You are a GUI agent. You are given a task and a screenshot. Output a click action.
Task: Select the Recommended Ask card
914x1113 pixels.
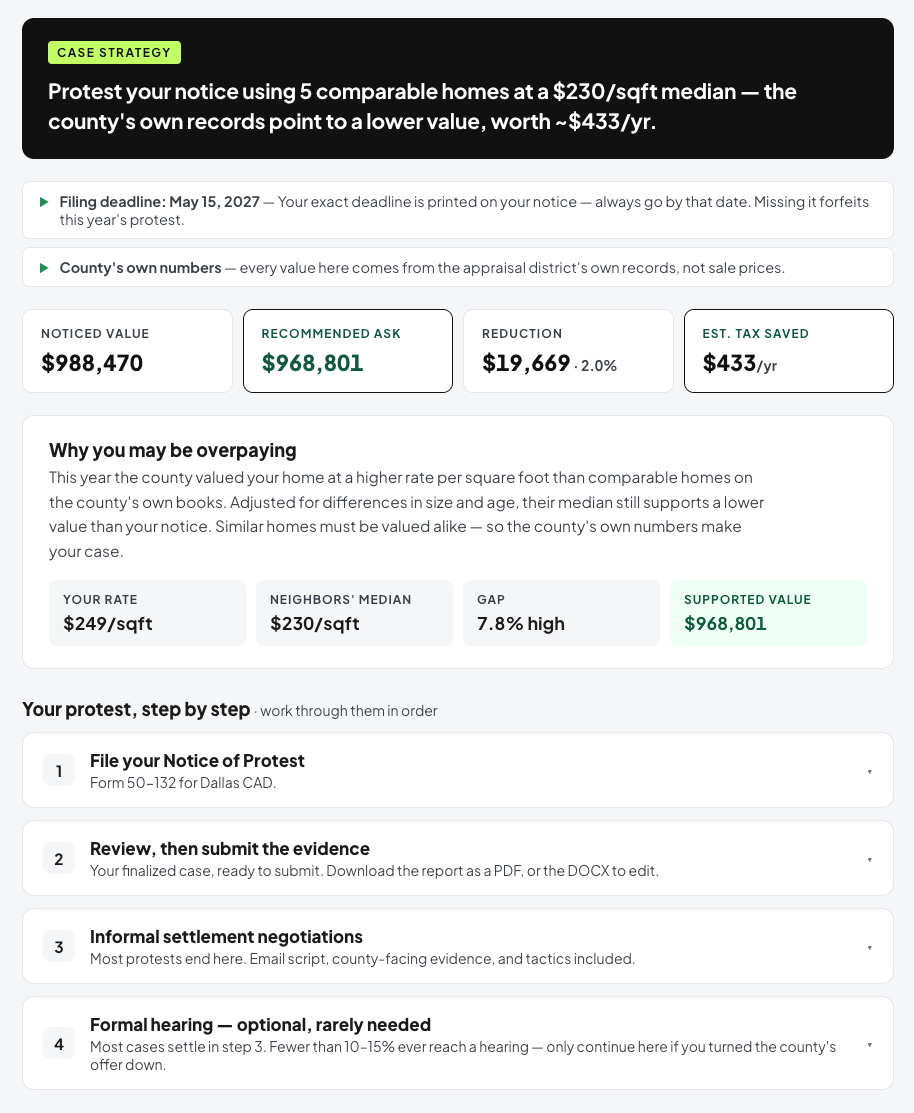click(x=348, y=351)
